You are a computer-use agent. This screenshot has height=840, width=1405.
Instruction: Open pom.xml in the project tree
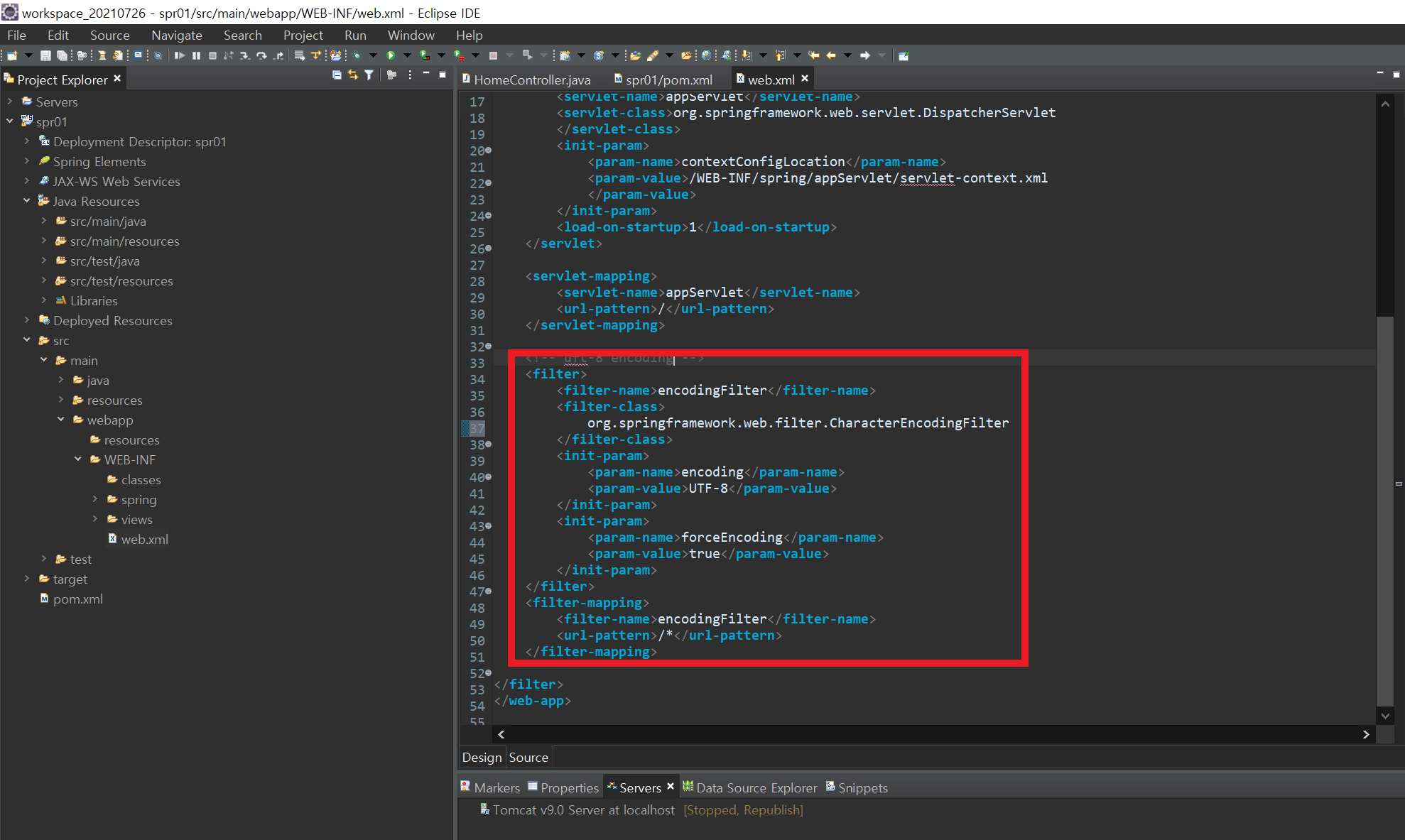[x=77, y=599]
